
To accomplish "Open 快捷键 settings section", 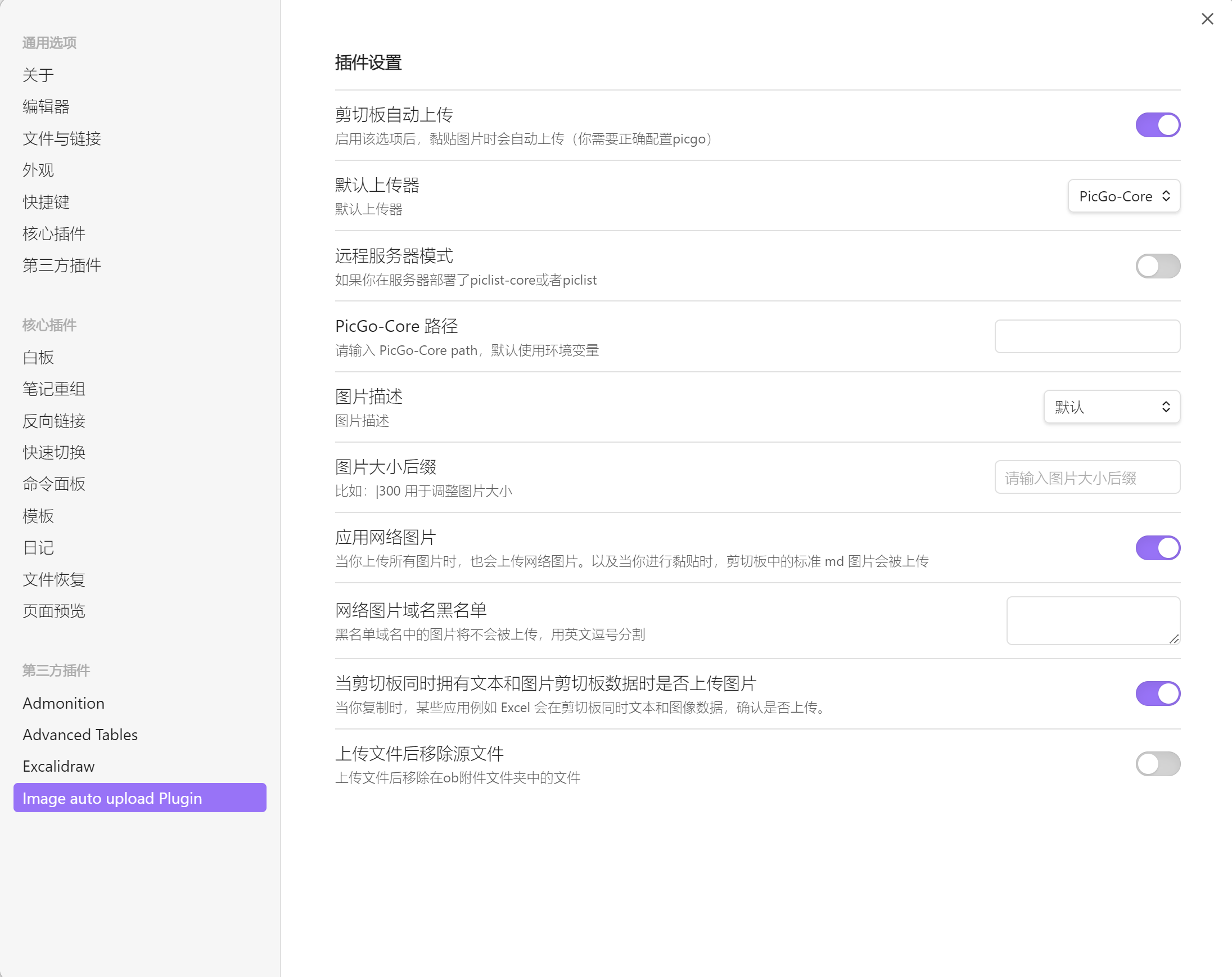I will point(46,202).
